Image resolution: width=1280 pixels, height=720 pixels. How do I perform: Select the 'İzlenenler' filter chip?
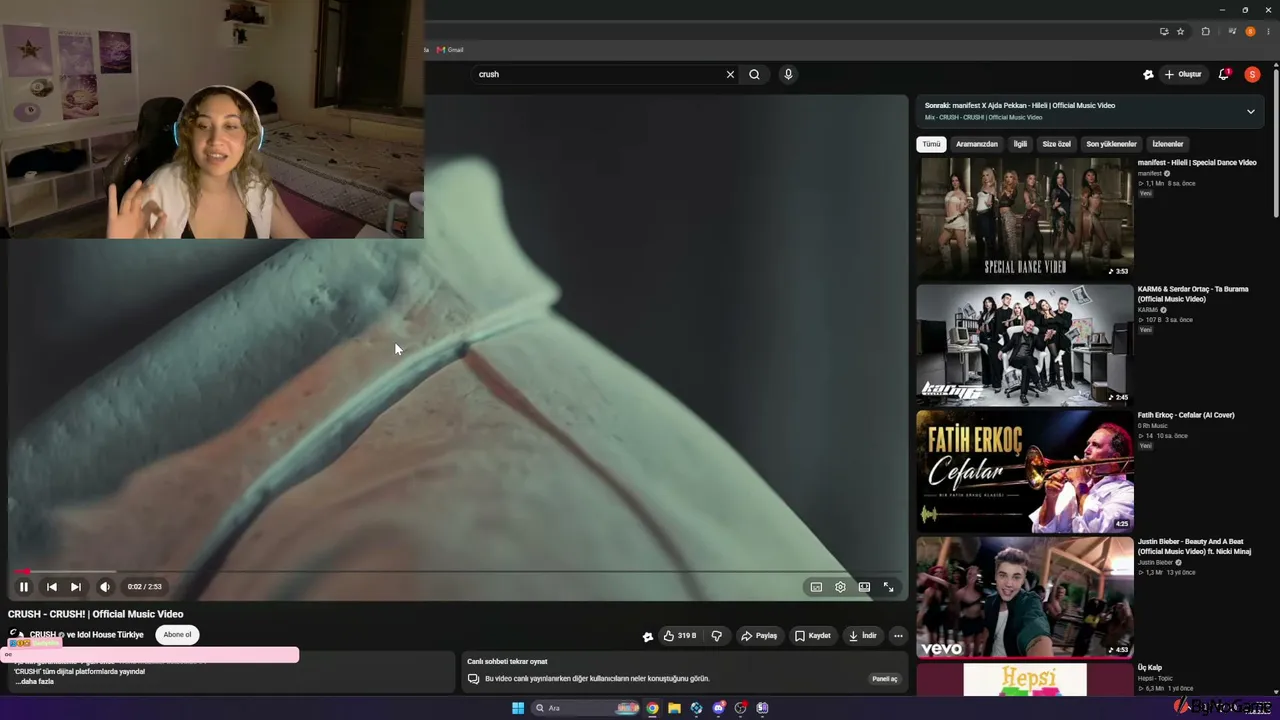[x=1167, y=144]
